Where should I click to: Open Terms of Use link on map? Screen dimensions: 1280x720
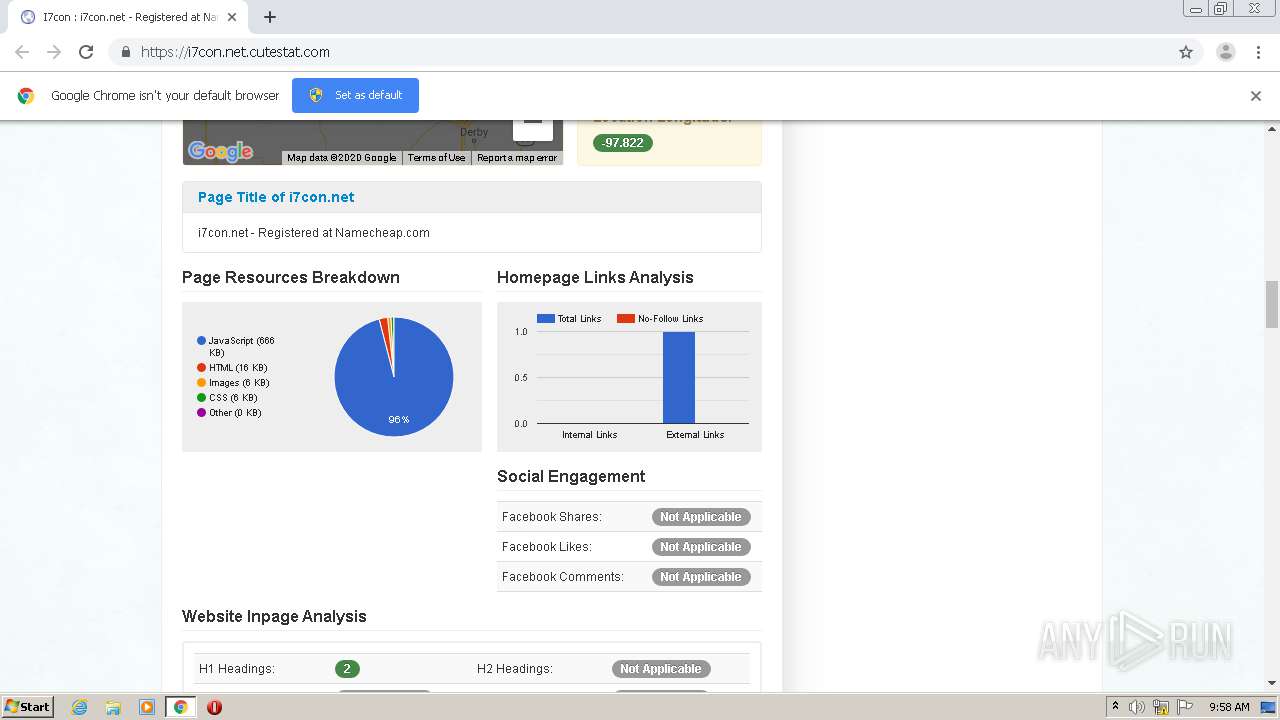click(x=436, y=158)
